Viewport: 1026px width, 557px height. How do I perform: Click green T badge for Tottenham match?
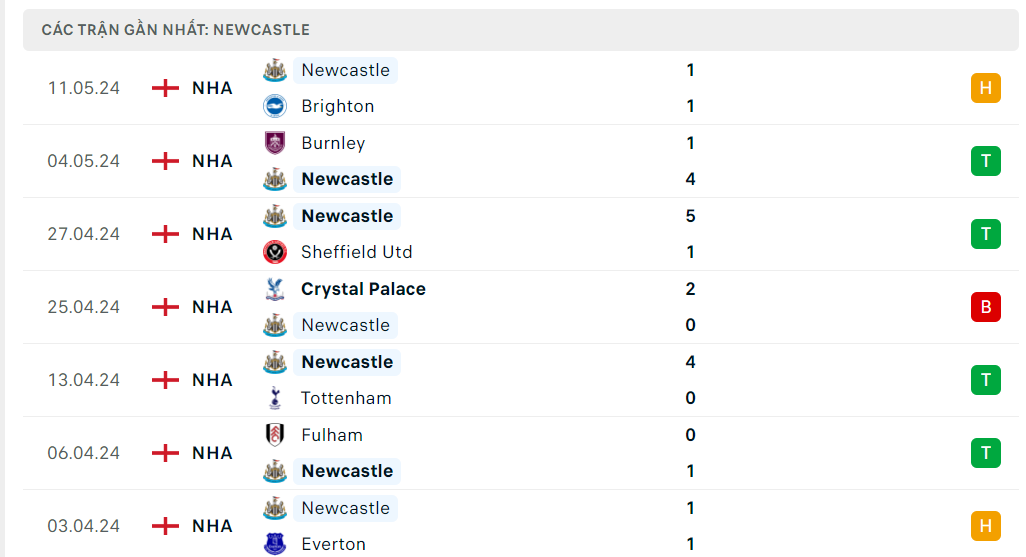[985, 380]
